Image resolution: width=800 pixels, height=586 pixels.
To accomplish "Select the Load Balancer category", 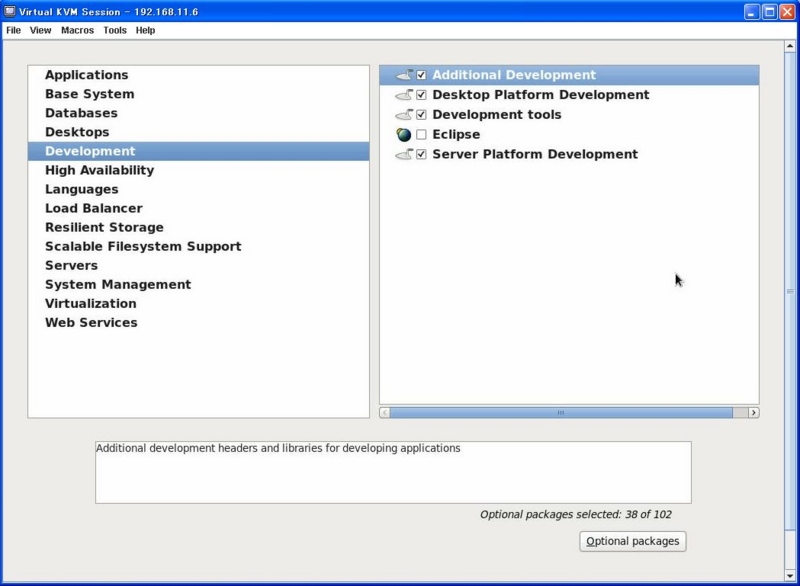I will 198,208.
